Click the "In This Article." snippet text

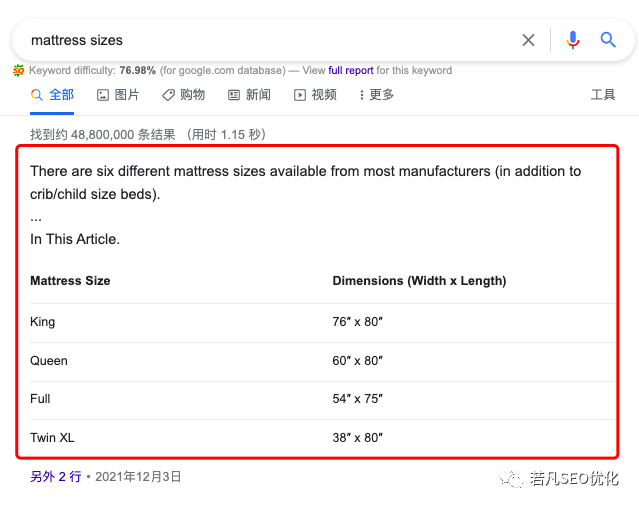point(75,239)
